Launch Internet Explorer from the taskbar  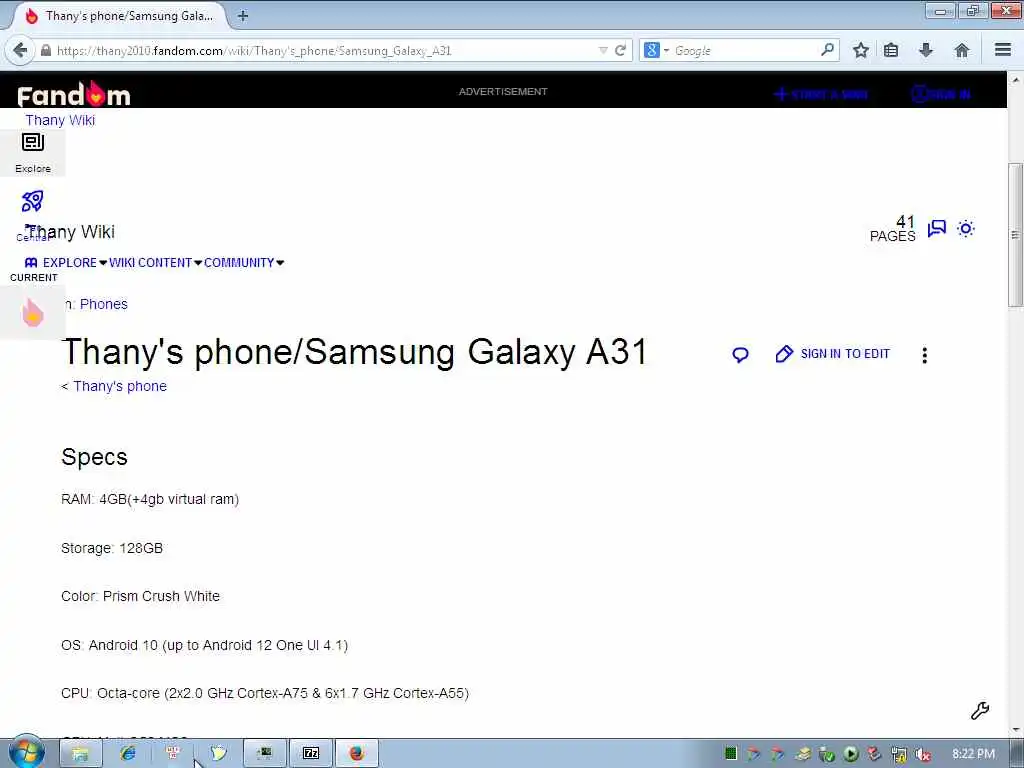(128, 754)
